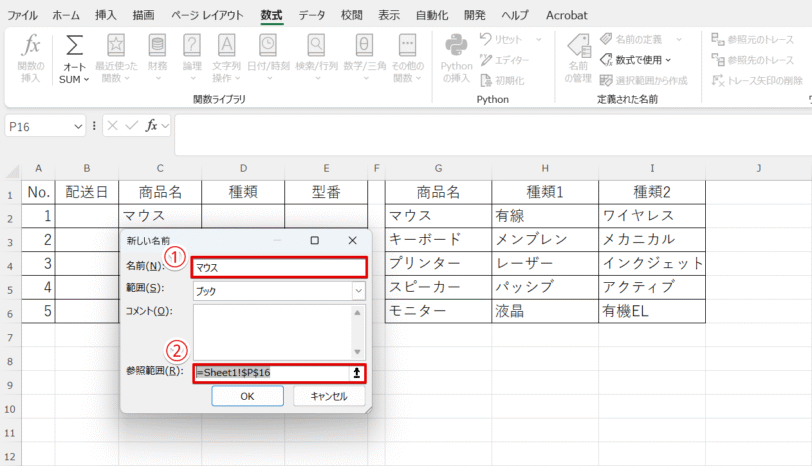The width and height of the screenshot is (812, 466).
Task: Switch to the ページレイアウト tab
Action: tap(207, 15)
